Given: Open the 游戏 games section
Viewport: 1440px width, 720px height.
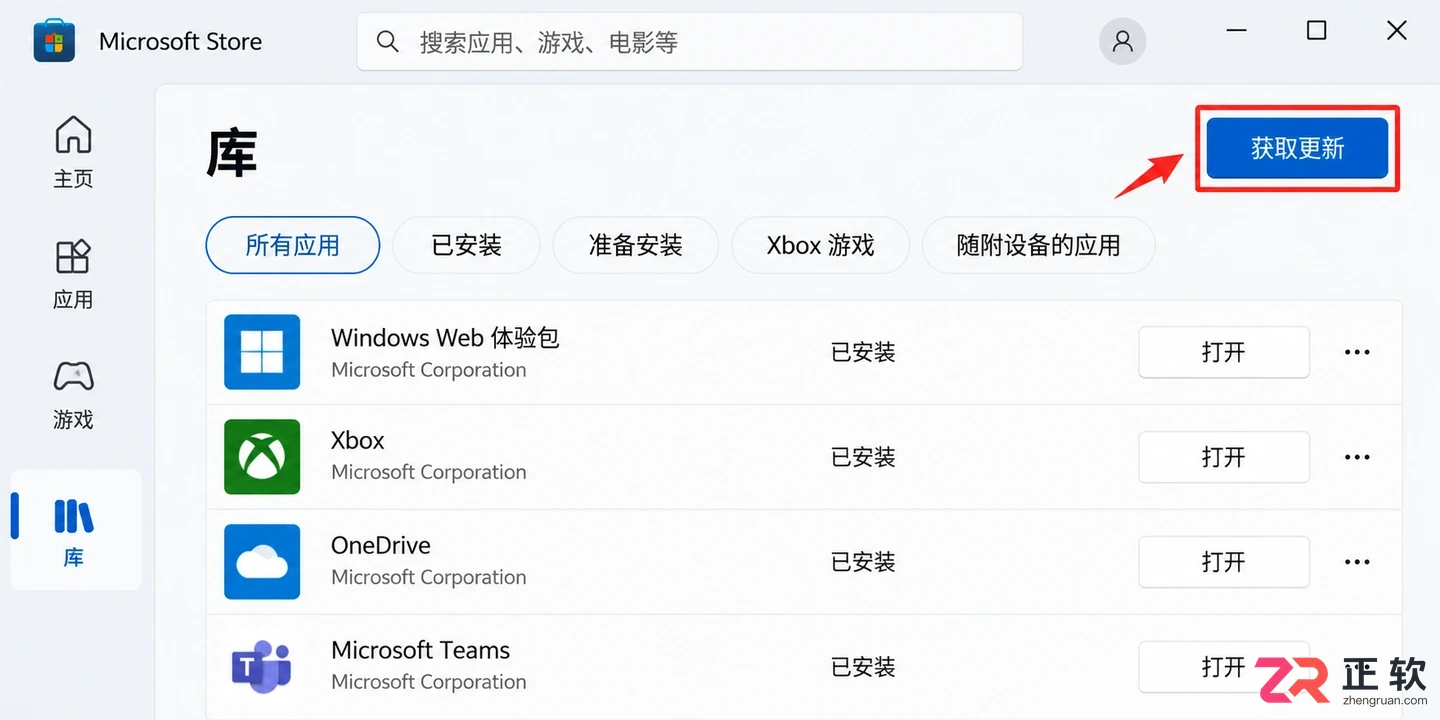Looking at the screenshot, I should tap(73, 395).
